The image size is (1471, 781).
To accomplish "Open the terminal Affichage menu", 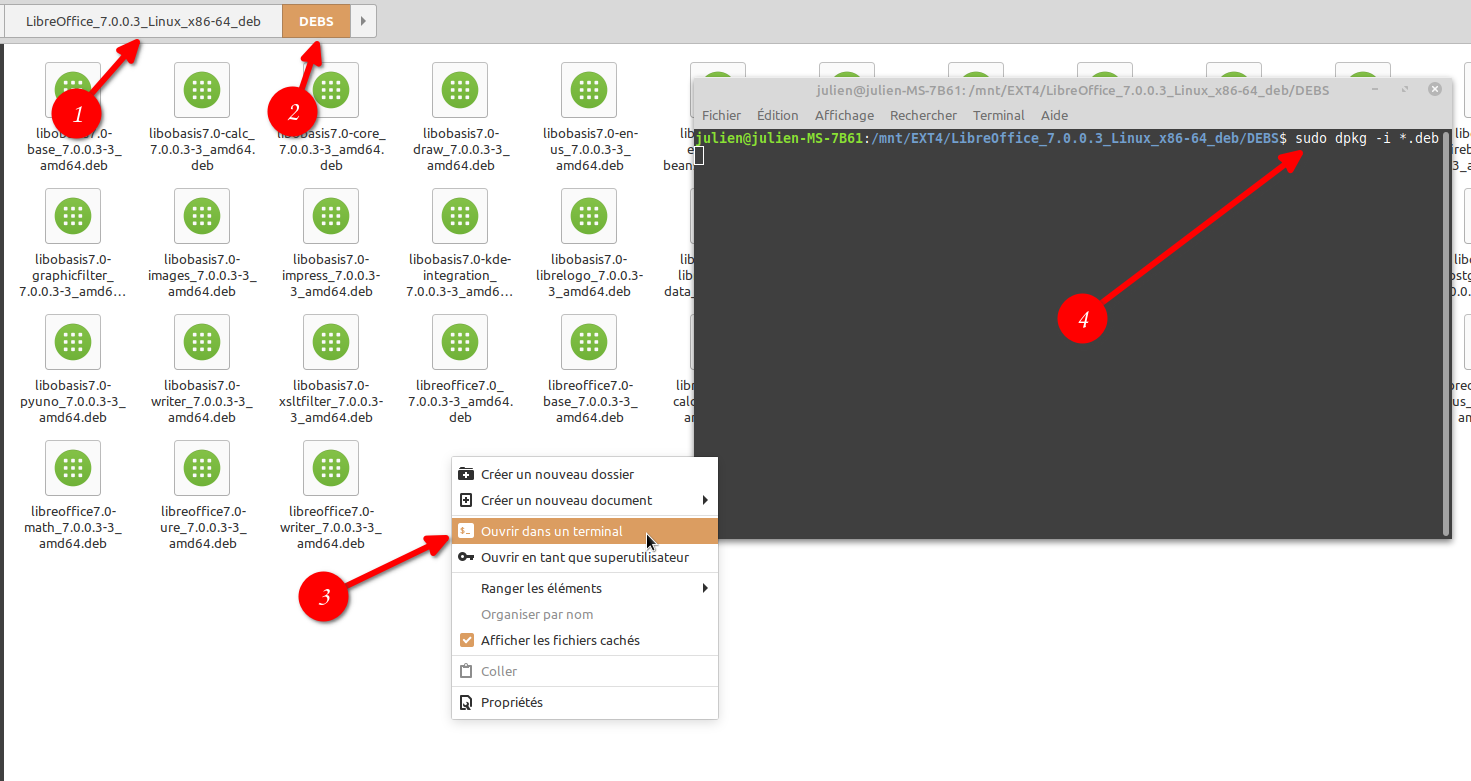I will tap(844, 115).
